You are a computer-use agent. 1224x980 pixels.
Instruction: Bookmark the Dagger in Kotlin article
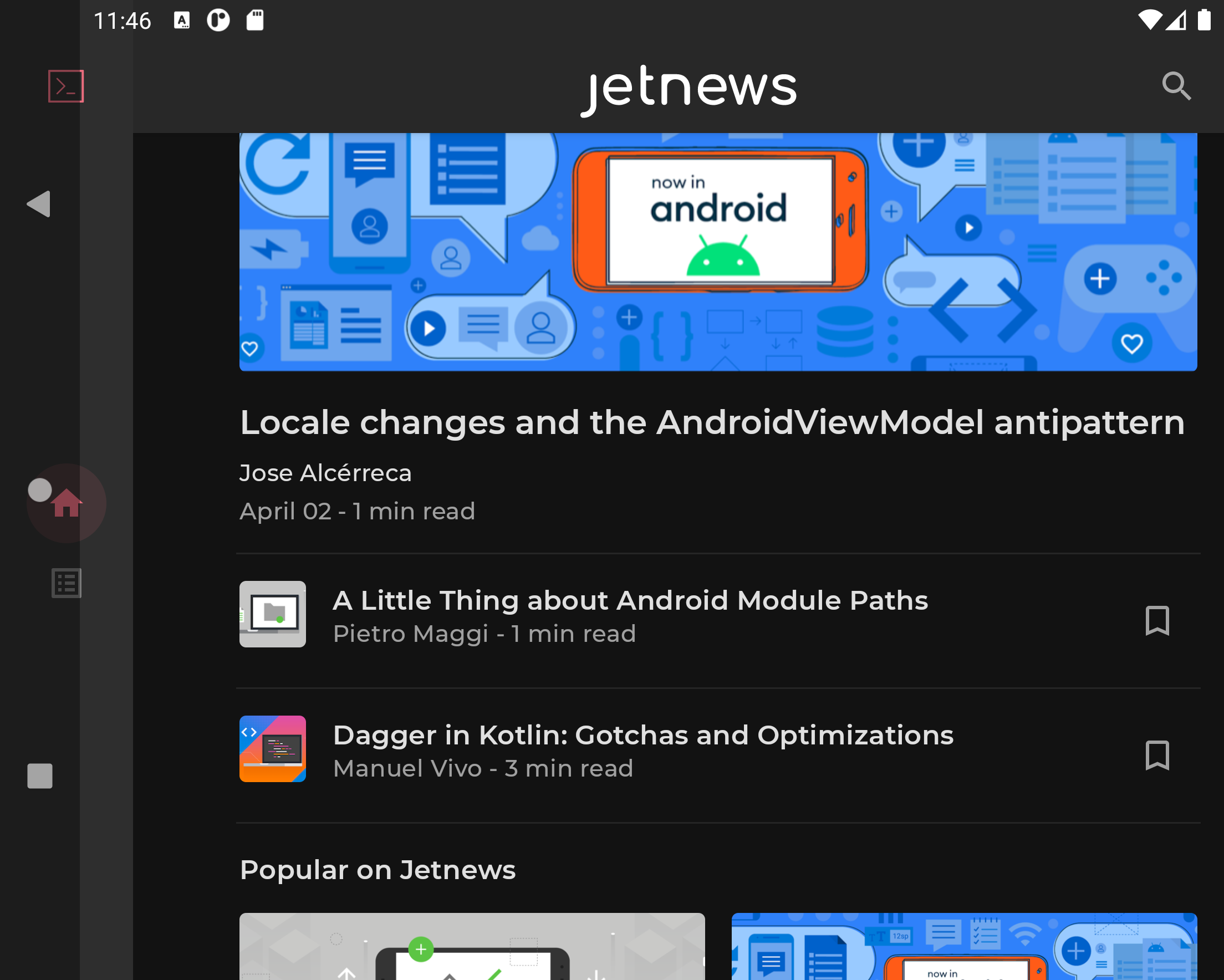click(x=1158, y=756)
